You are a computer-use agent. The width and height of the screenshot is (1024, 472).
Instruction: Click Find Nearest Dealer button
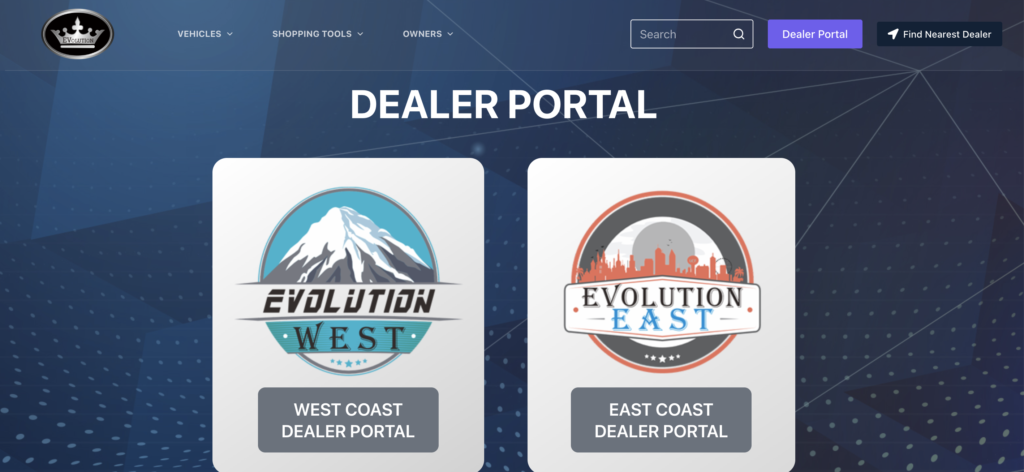(x=939, y=34)
